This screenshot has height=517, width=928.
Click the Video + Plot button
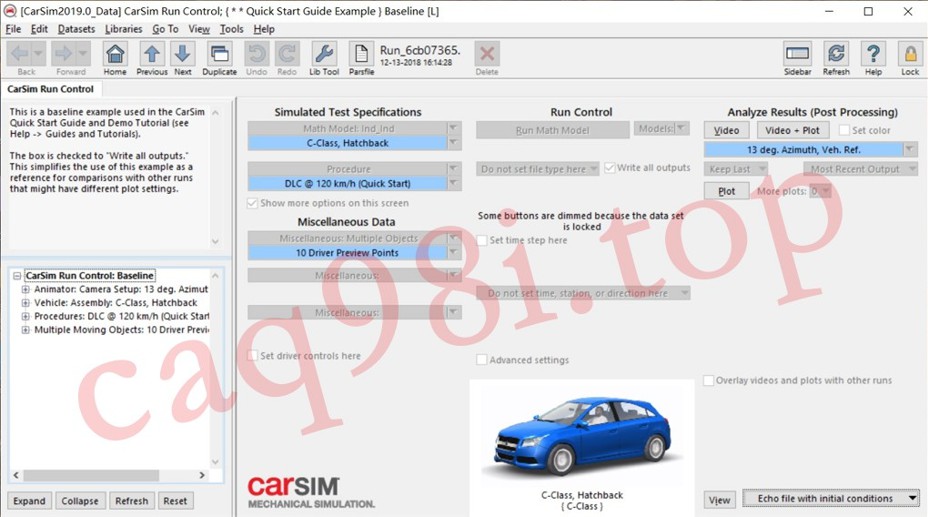coord(792,130)
